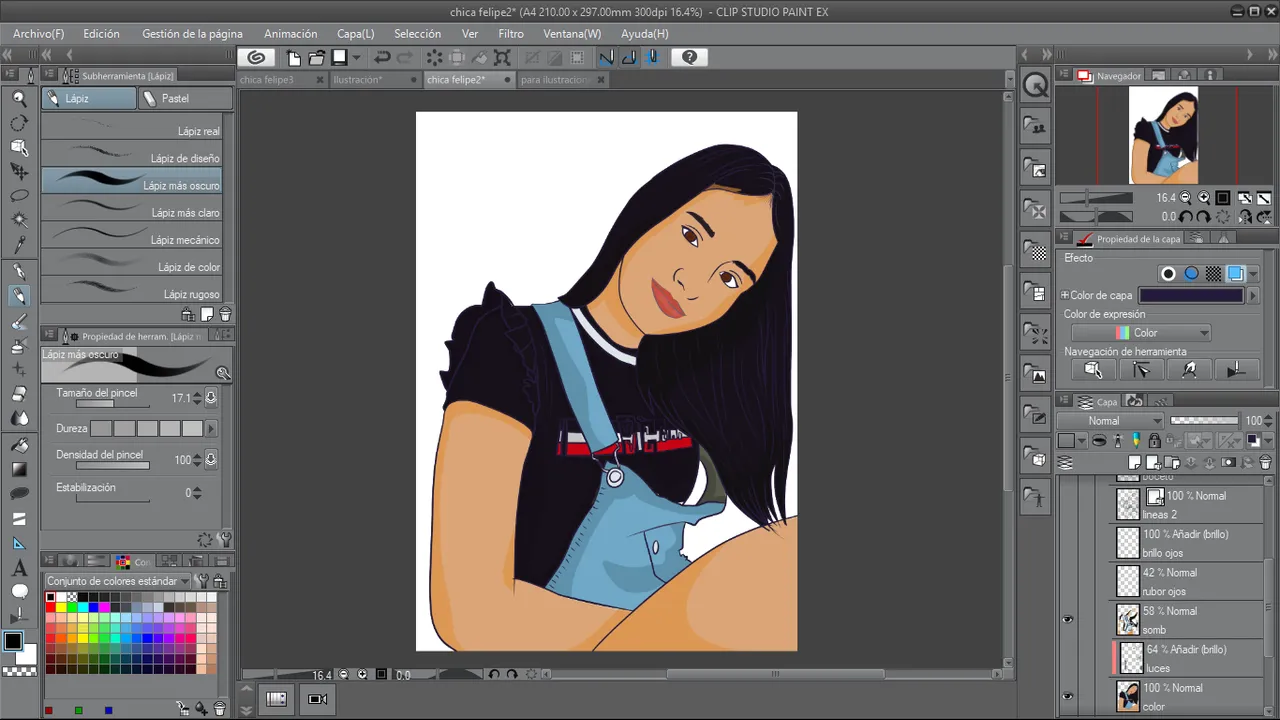Toggle snap to ruler in toolbar

606,57
